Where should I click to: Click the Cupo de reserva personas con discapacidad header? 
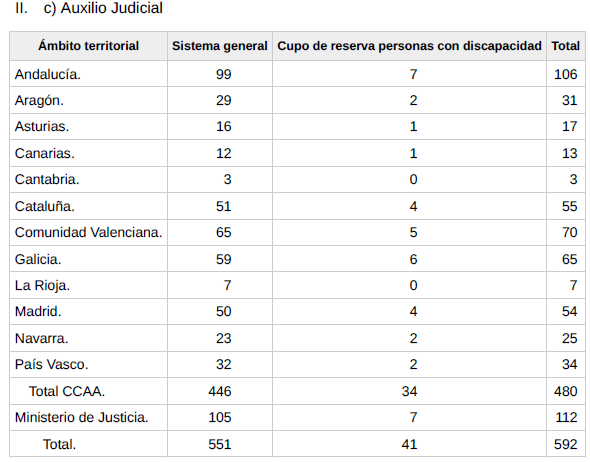coord(409,46)
